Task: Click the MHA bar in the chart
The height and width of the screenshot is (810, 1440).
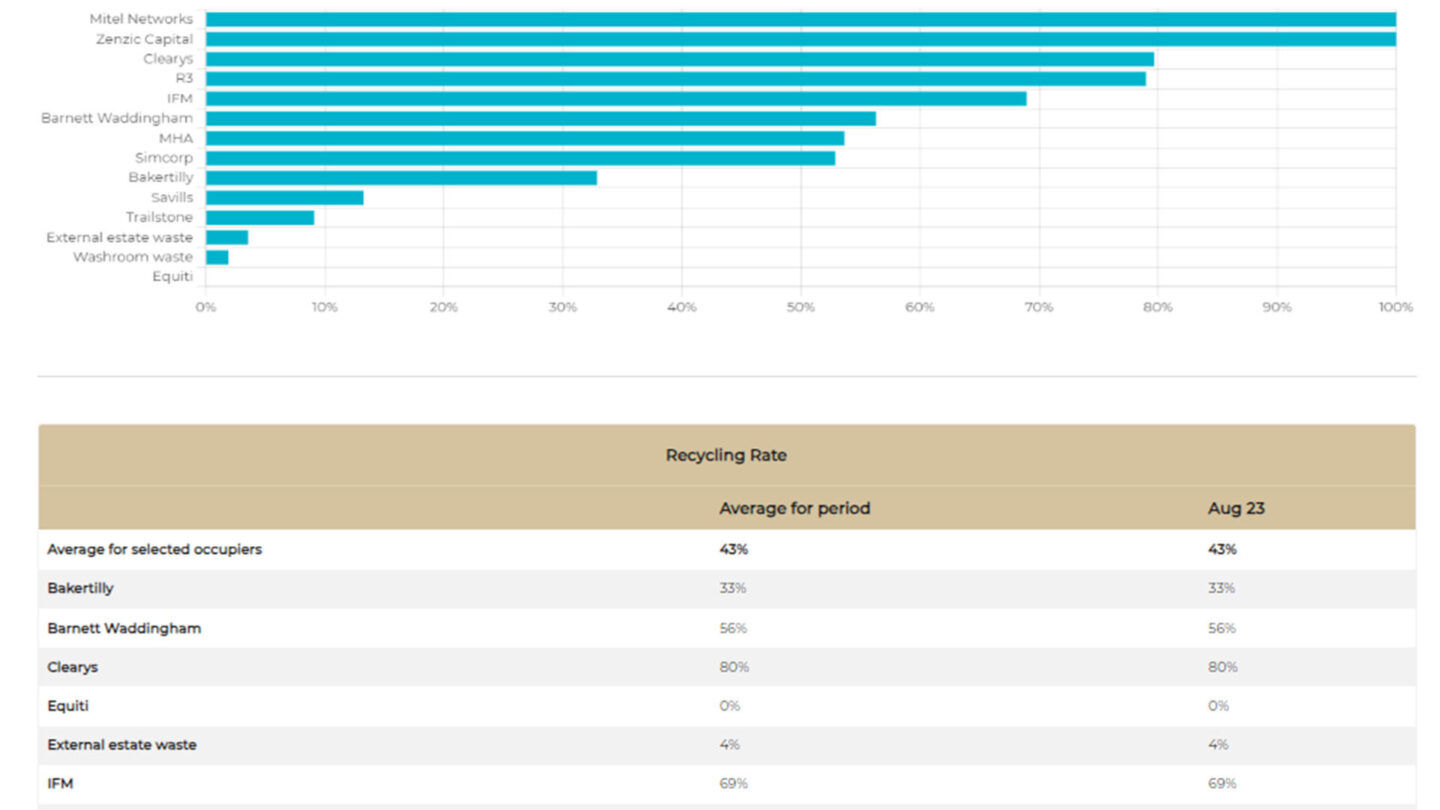Action: click(524, 138)
